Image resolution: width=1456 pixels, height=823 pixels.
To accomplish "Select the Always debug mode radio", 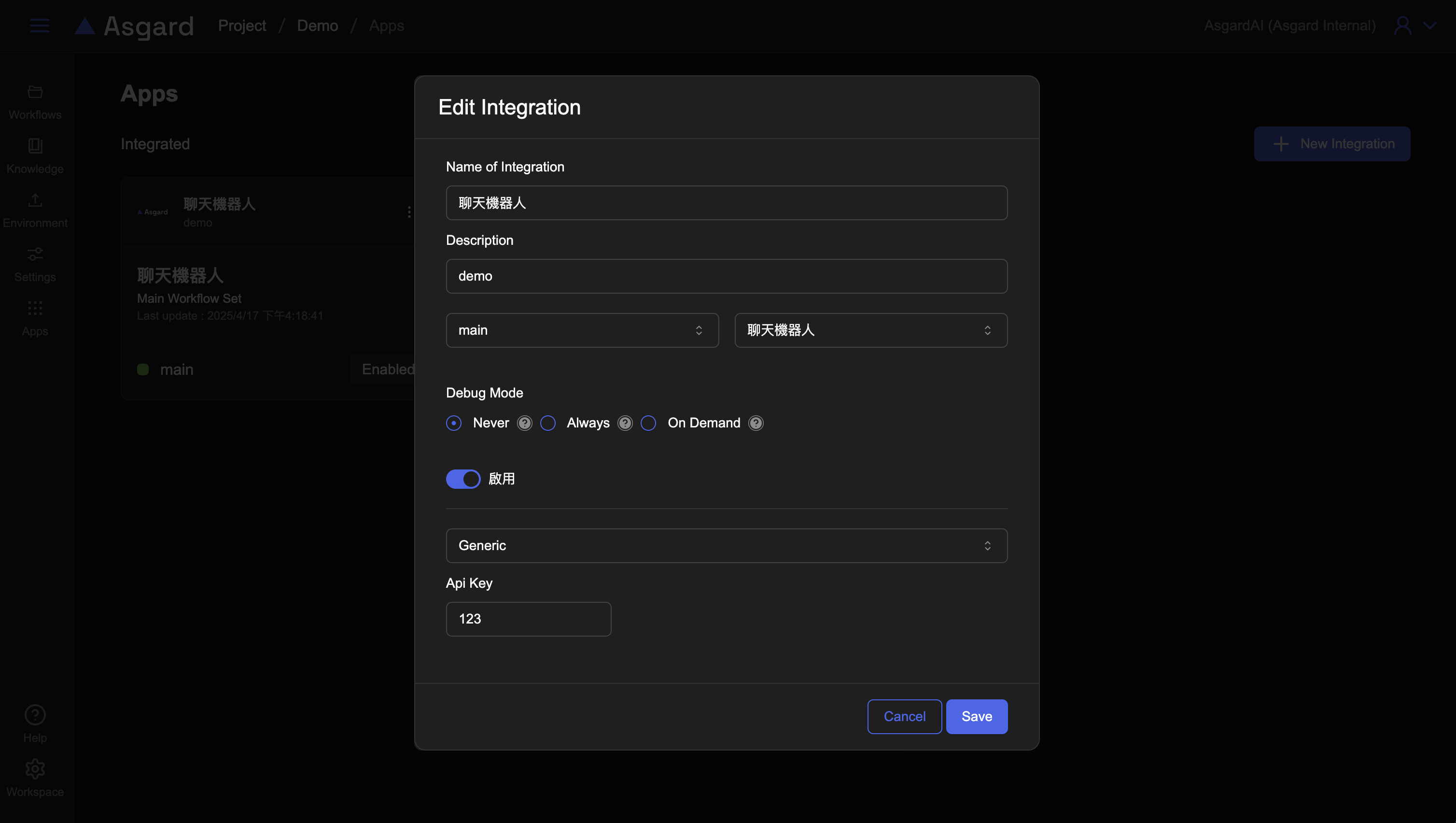I will click(x=548, y=423).
